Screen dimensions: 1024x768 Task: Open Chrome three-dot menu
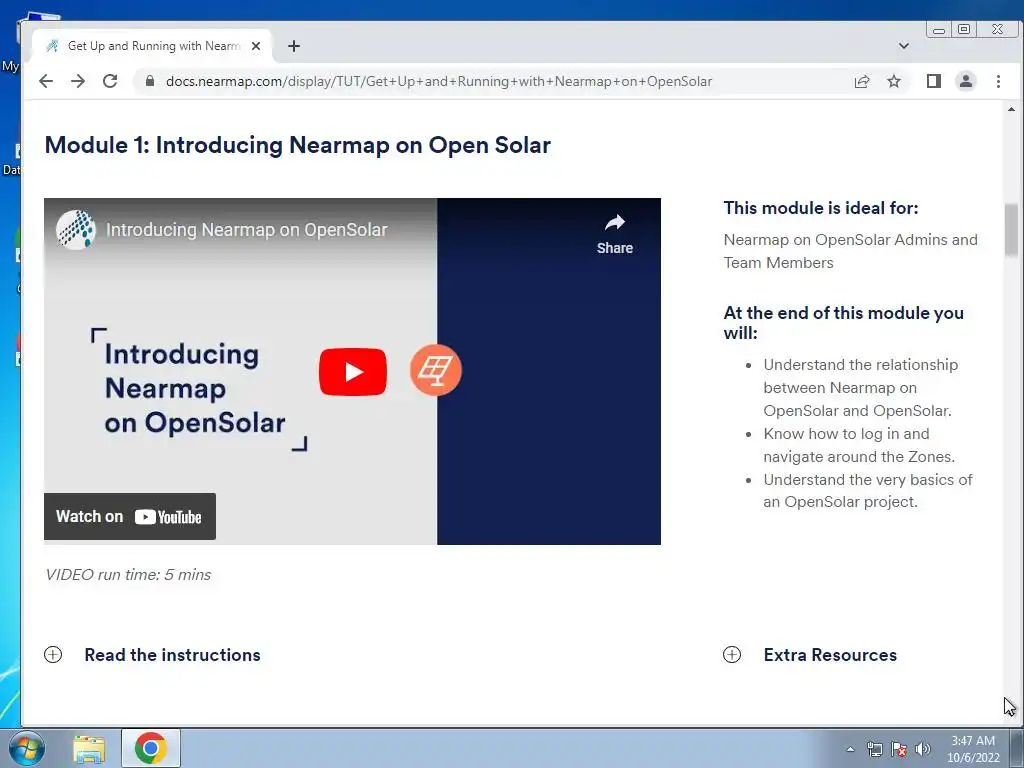pyautogui.click(x=998, y=81)
